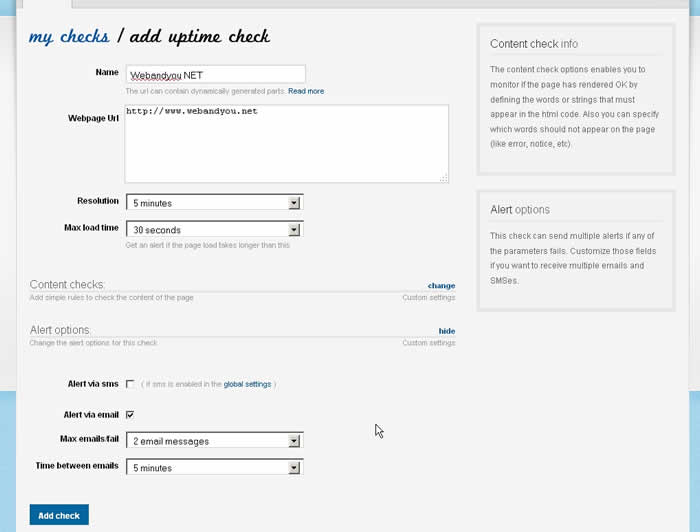
Task: Uncheck the Alert via email checkbox
Action: tap(130, 414)
